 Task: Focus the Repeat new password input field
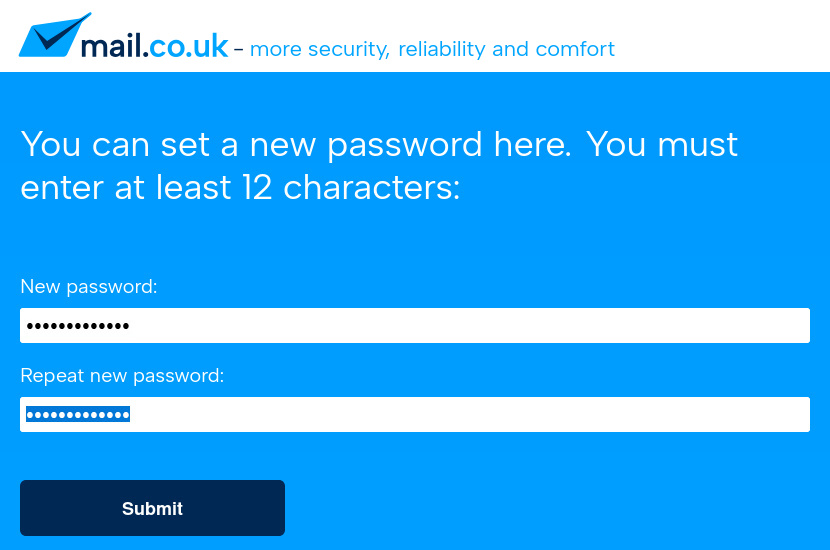click(415, 414)
